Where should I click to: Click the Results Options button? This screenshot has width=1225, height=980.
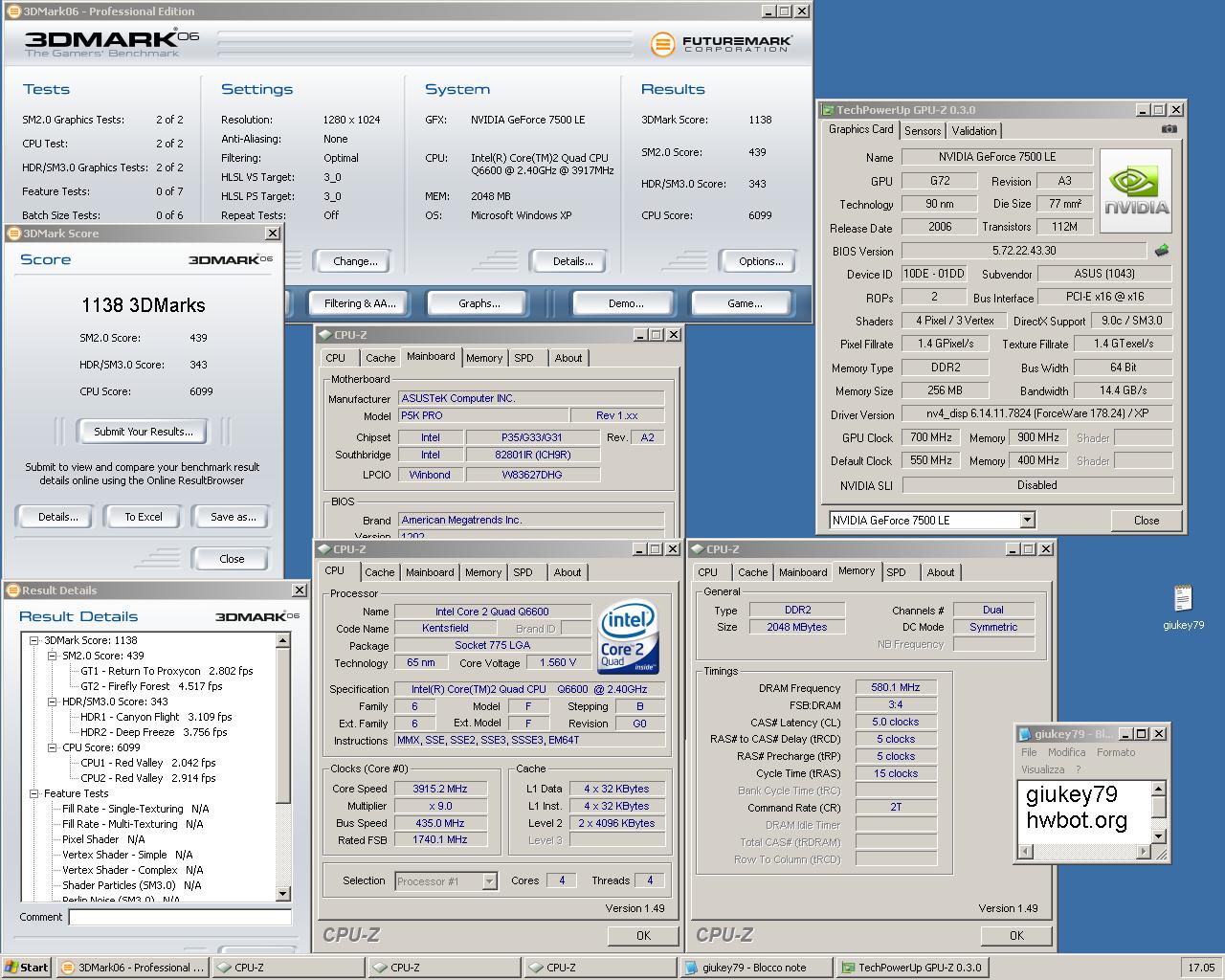pos(761,261)
